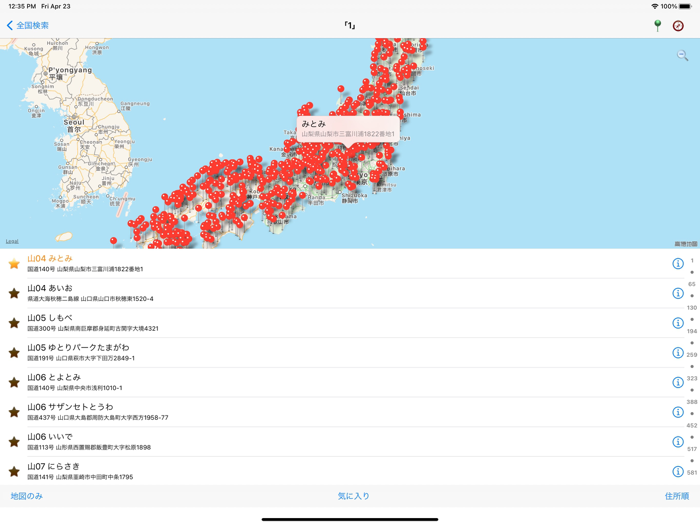Open info for 山06 いいで
Image resolution: width=700 pixels, height=525 pixels.
pyautogui.click(x=677, y=442)
